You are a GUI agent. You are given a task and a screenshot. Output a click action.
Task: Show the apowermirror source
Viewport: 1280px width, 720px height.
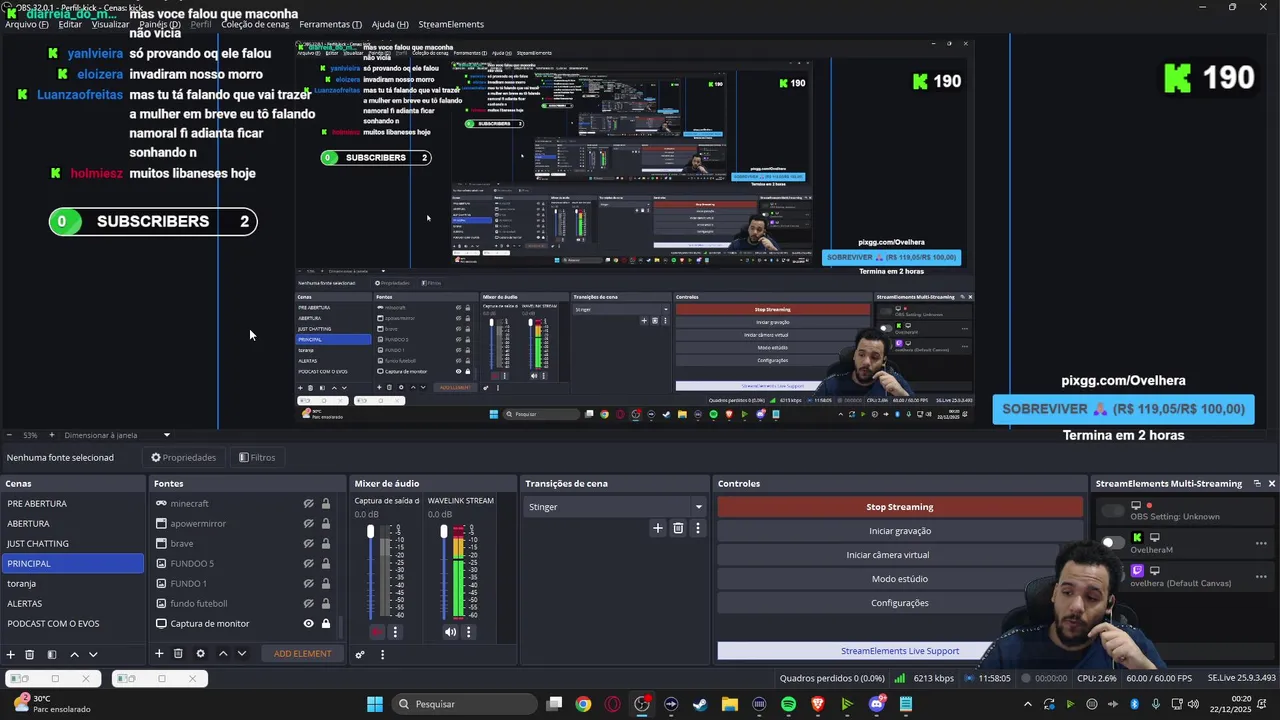point(309,524)
